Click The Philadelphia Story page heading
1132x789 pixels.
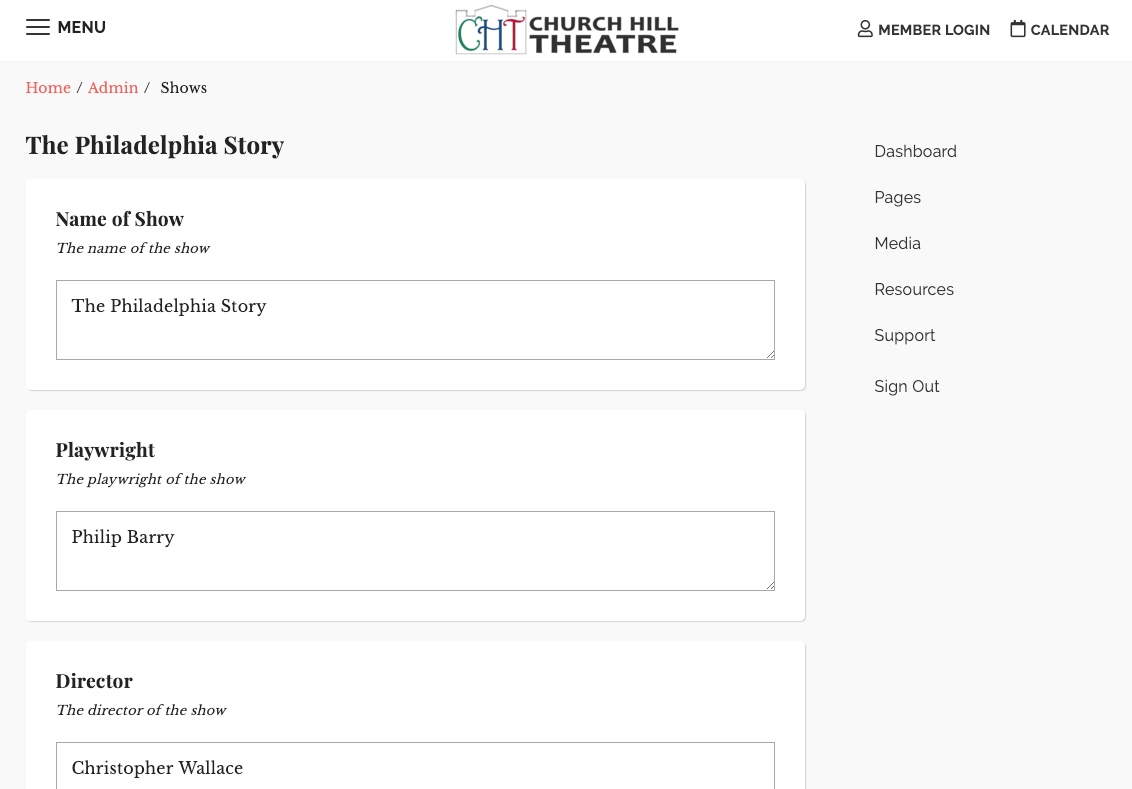click(155, 146)
